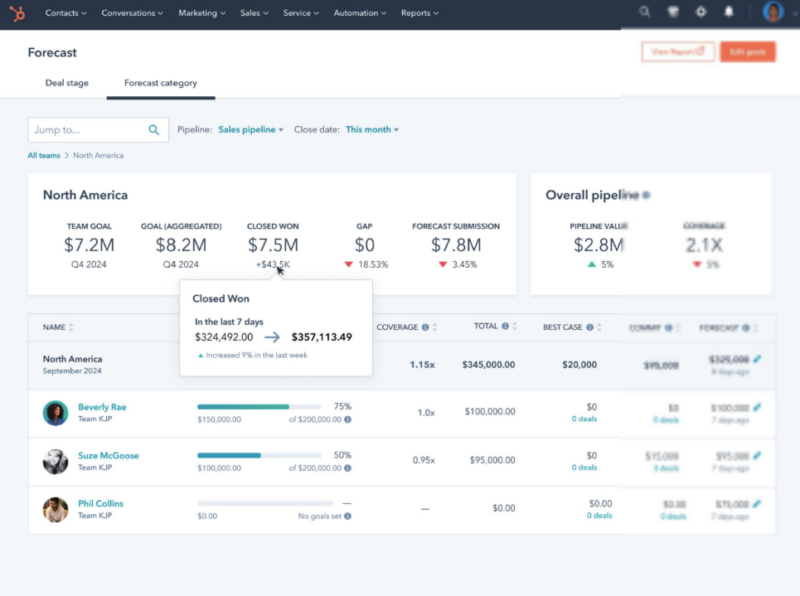This screenshot has width=800, height=596.
Task: Click Phil Collins's empty progress bar
Action: [x=265, y=503]
